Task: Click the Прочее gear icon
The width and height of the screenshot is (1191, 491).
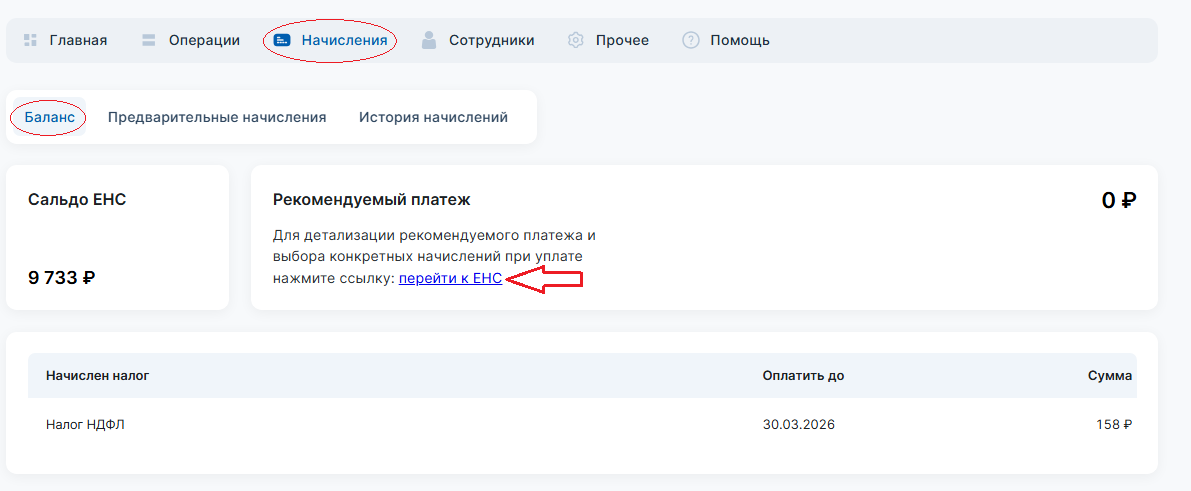Action: pyautogui.click(x=576, y=40)
